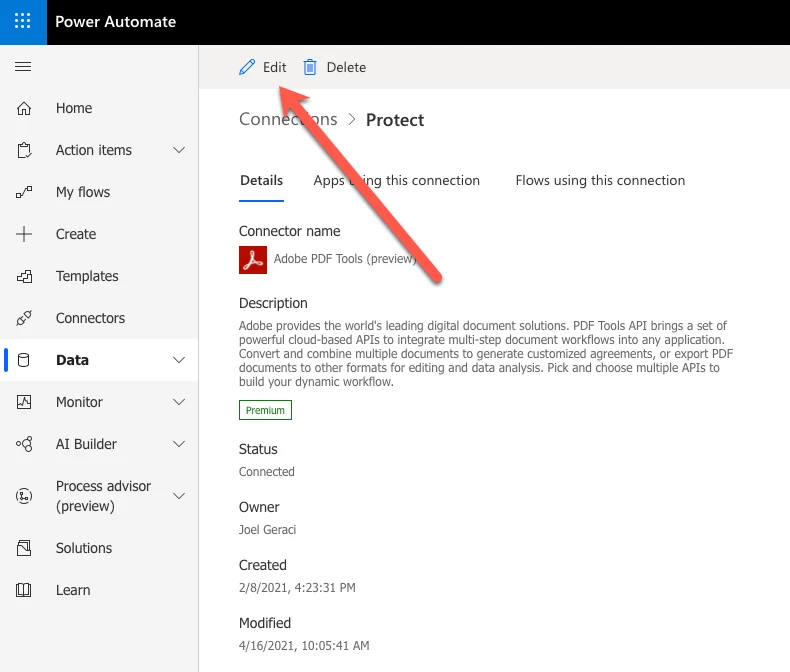Open My flows in sidebar
790x672 pixels.
(83, 192)
